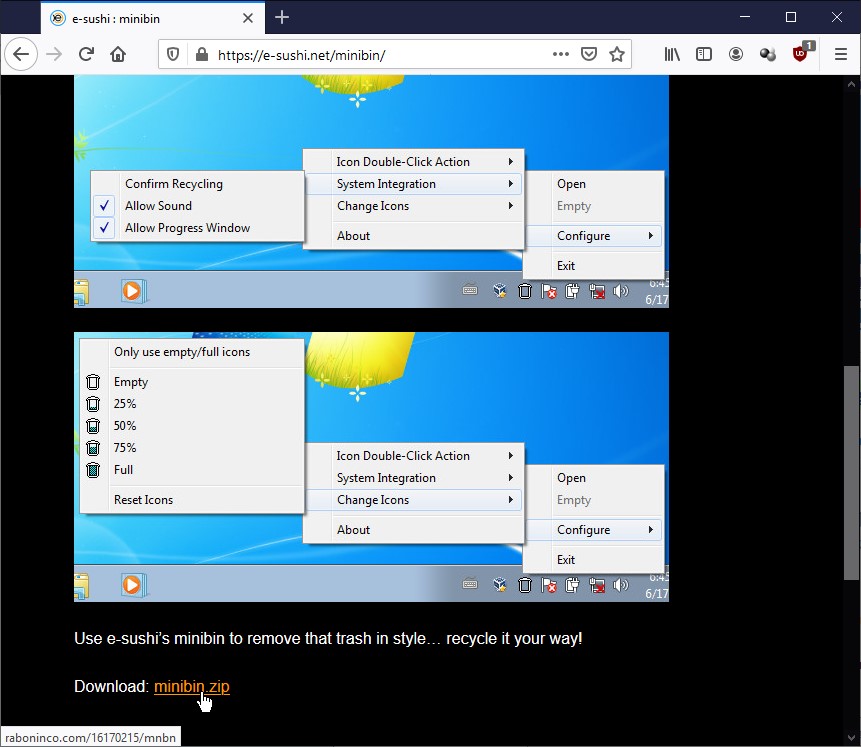
Task: Click the vertical scrollbar thumb
Action: (x=851, y=472)
